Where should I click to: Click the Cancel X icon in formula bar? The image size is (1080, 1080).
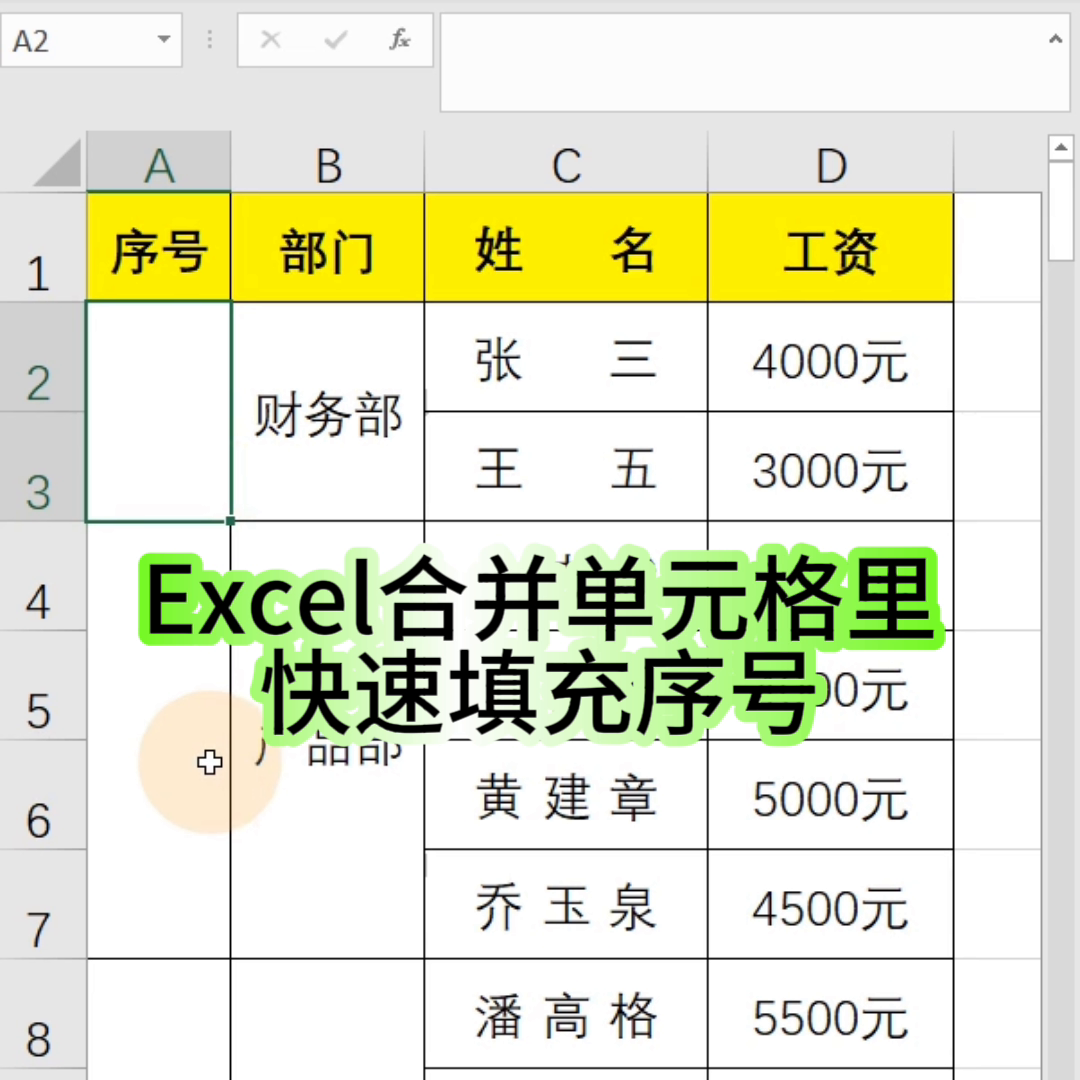[271, 40]
